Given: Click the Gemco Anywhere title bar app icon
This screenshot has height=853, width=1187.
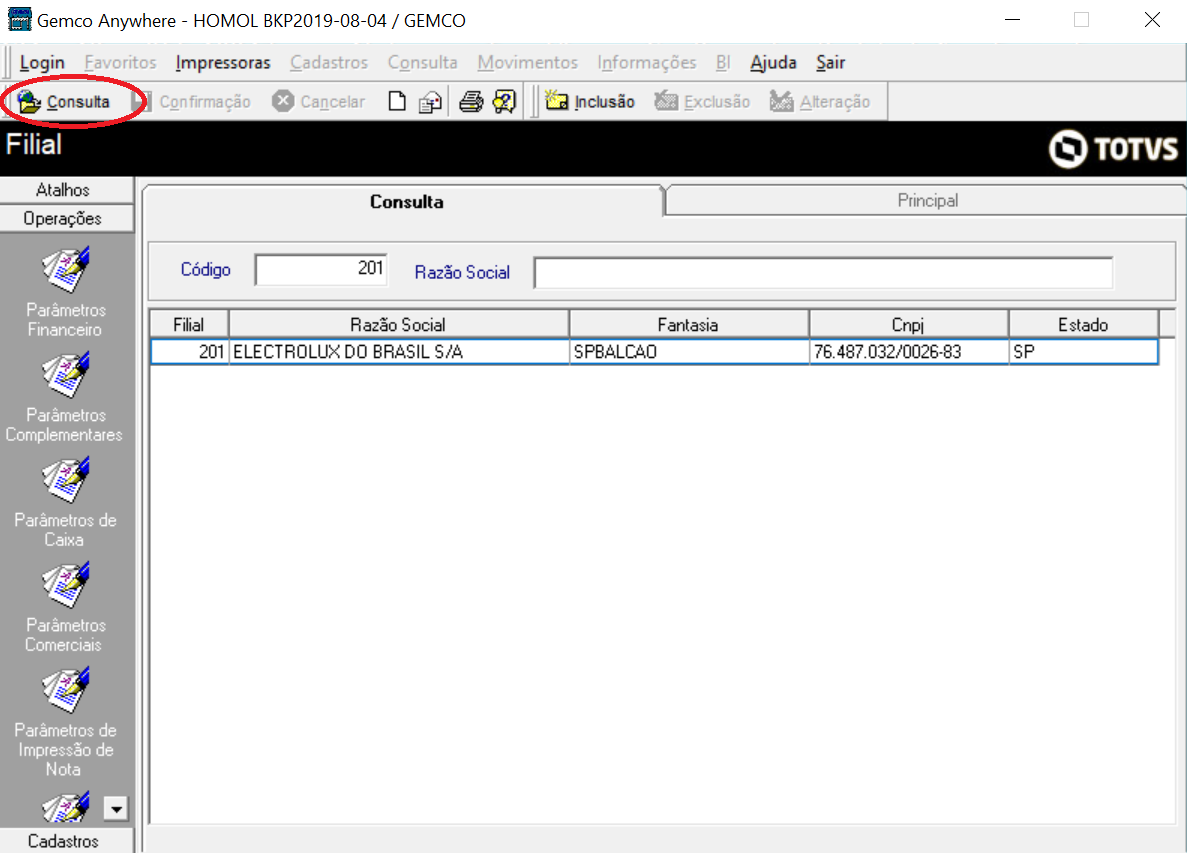Looking at the screenshot, I should pyautogui.click(x=19, y=20).
